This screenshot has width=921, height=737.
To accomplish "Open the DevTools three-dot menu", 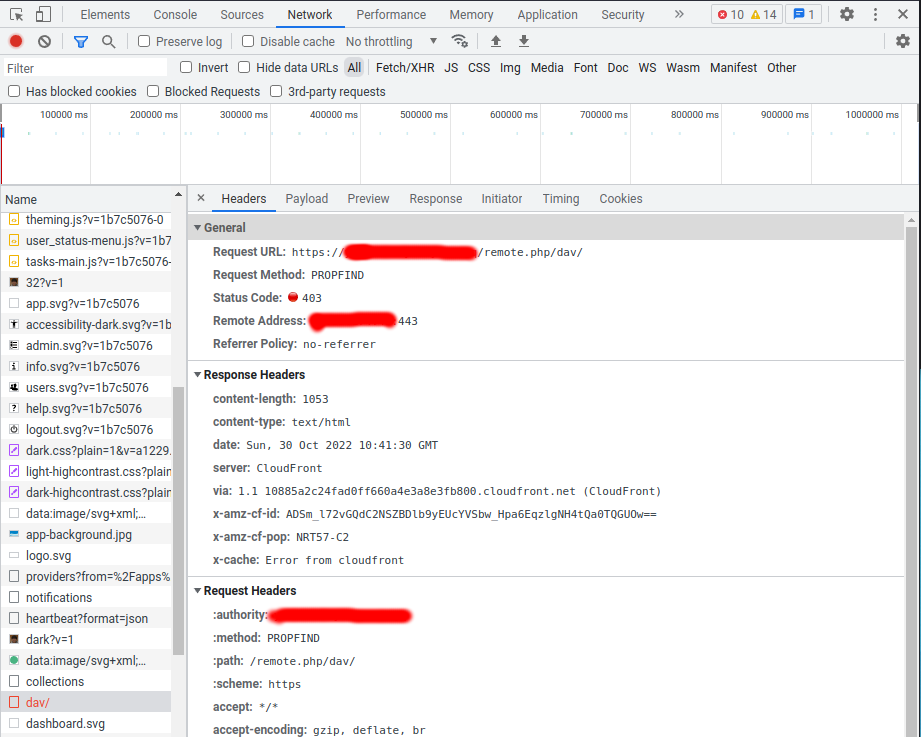I will point(875,14).
